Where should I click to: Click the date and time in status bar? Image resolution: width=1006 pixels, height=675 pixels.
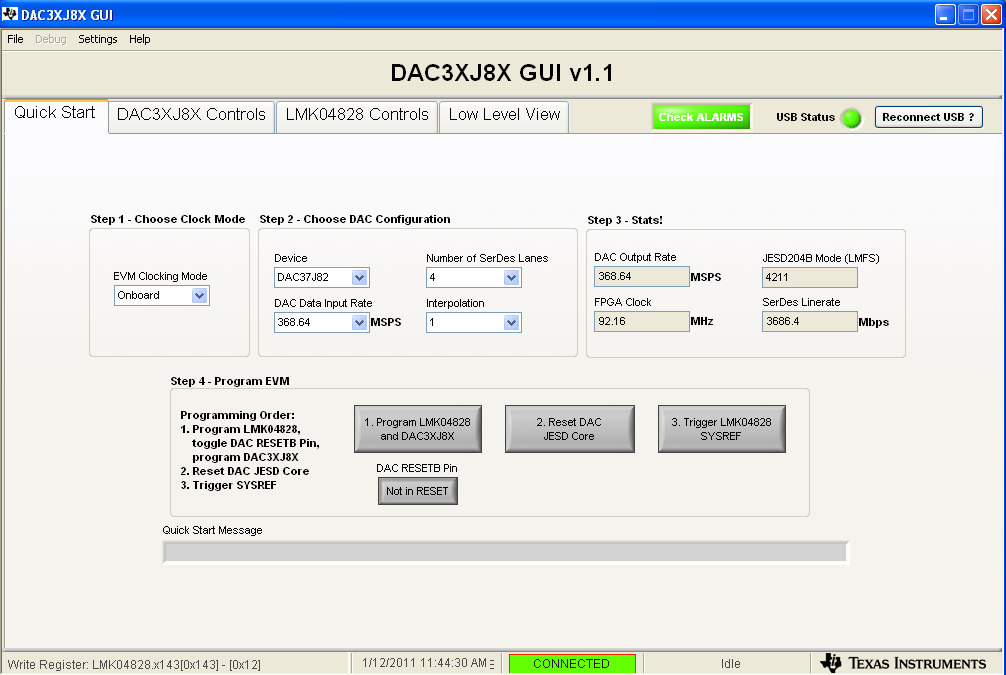click(x=424, y=663)
